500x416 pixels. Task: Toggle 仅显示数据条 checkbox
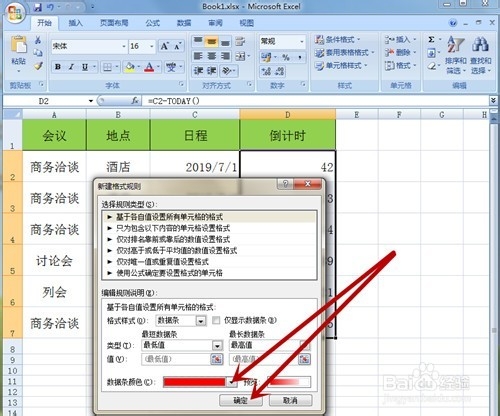point(216,320)
